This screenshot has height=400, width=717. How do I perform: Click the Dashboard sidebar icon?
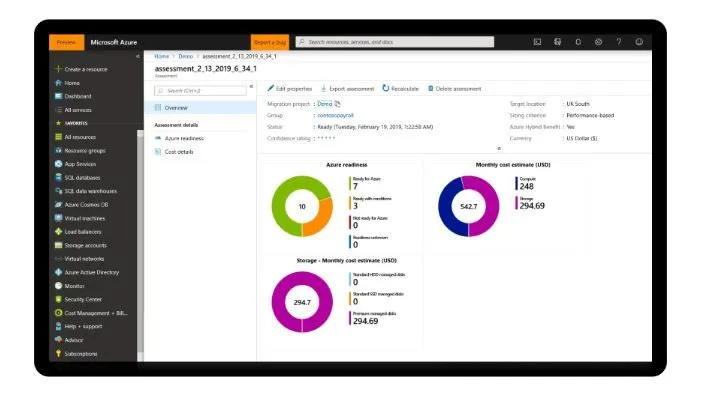(x=58, y=96)
